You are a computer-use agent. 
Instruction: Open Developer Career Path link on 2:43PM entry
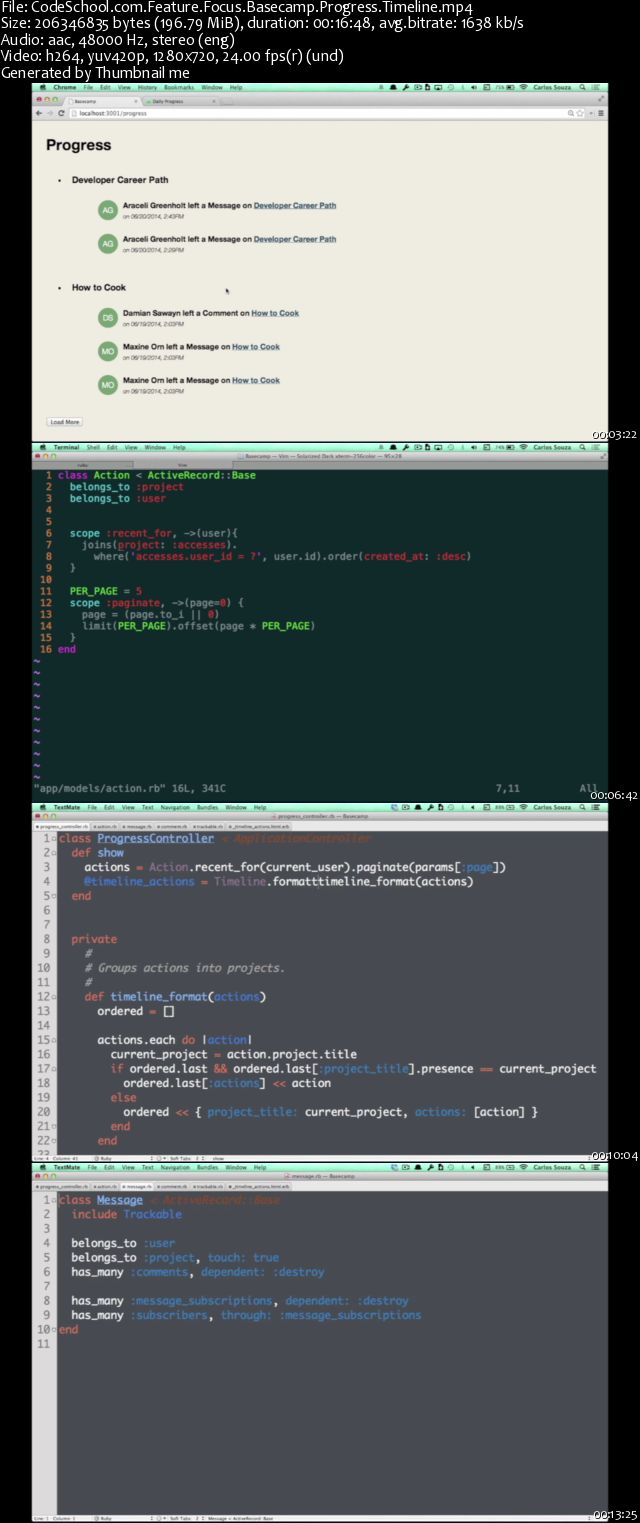coord(295,205)
